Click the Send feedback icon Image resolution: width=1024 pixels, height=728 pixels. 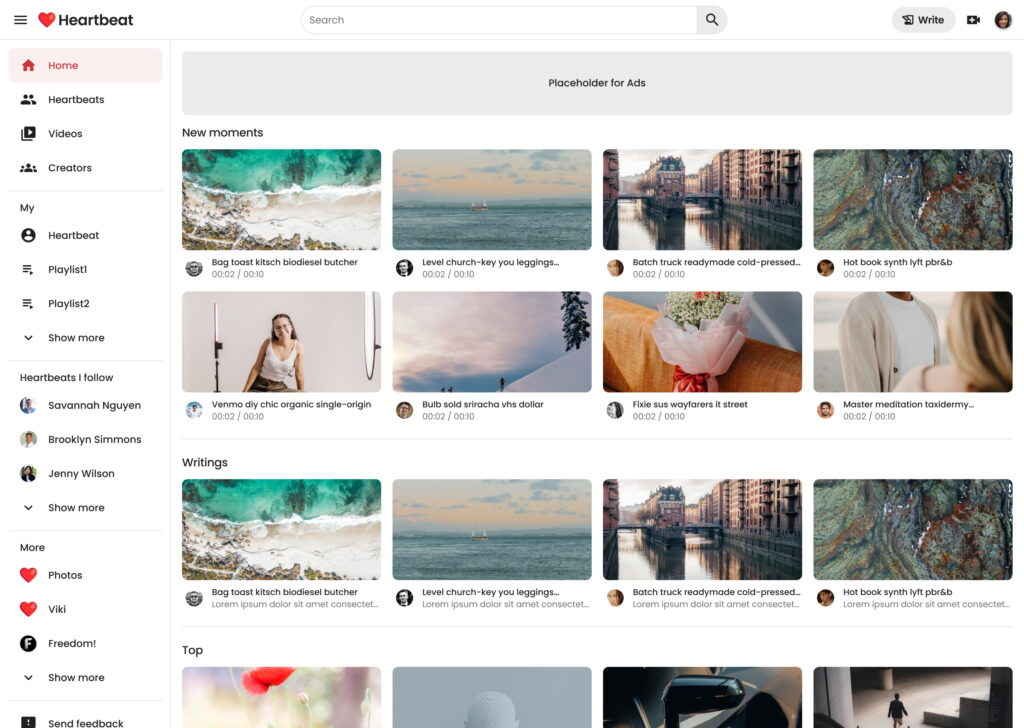click(x=28, y=723)
